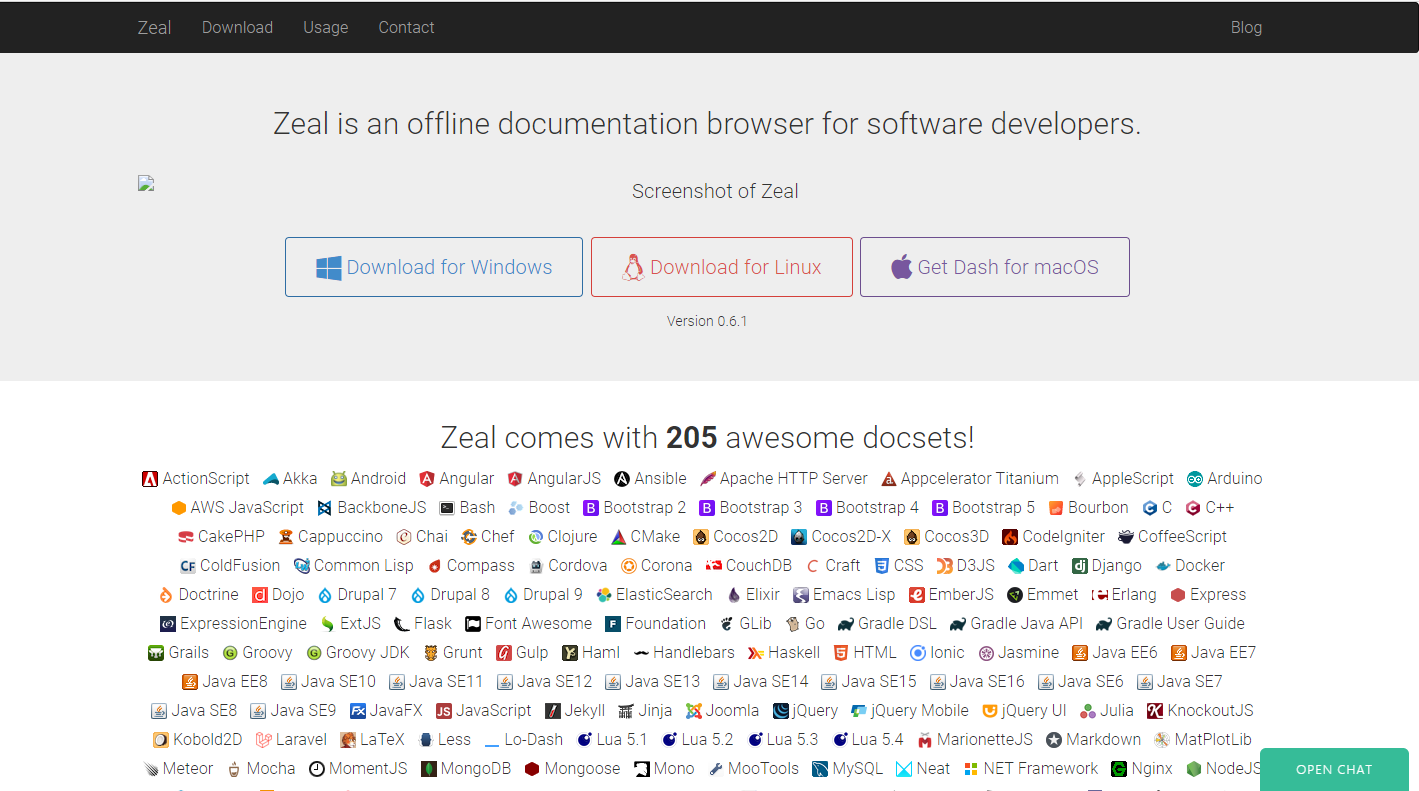Image resolution: width=1419 pixels, height=791 pixels.
Task: Click the CoffeeScript docset label
Action: click(1182, 537)
